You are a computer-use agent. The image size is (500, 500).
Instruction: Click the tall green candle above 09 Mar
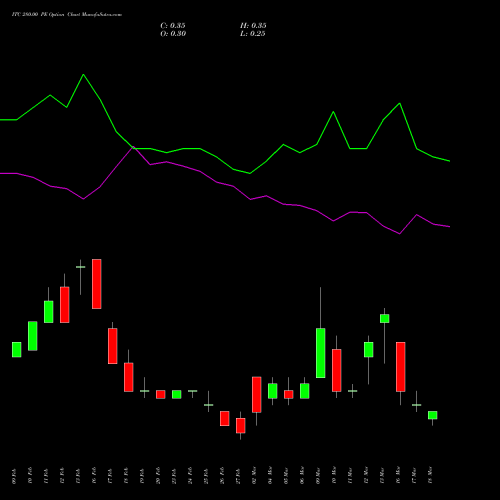pyautogui.click(x=321, y=353)
